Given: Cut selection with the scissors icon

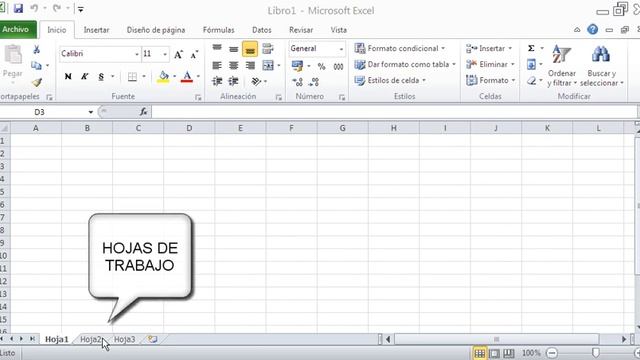Looking at the screenshot, I should (36, 49).
